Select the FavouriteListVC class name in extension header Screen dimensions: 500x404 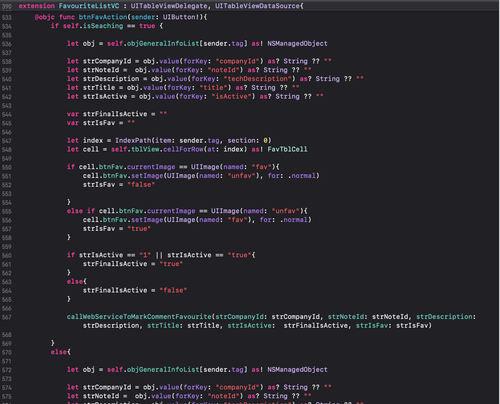(x=89, y=6)
